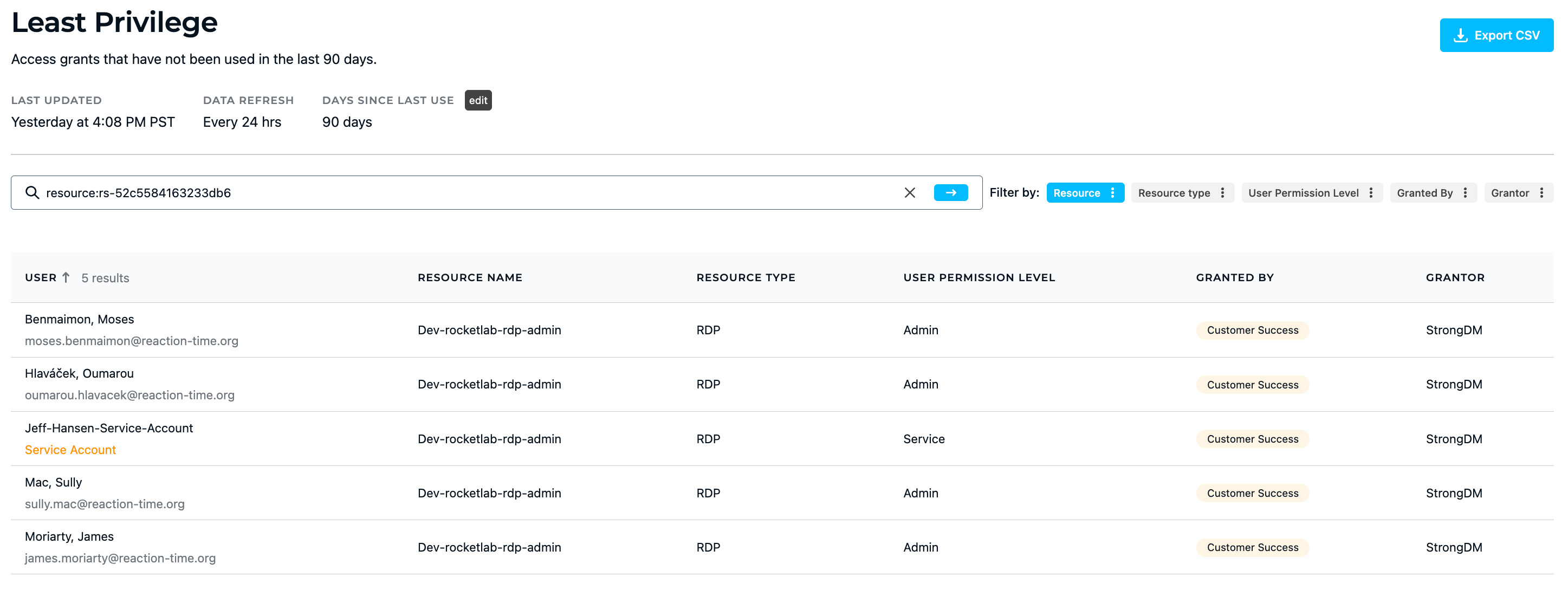Click the Resource Name column header

[x=469, y=278]
